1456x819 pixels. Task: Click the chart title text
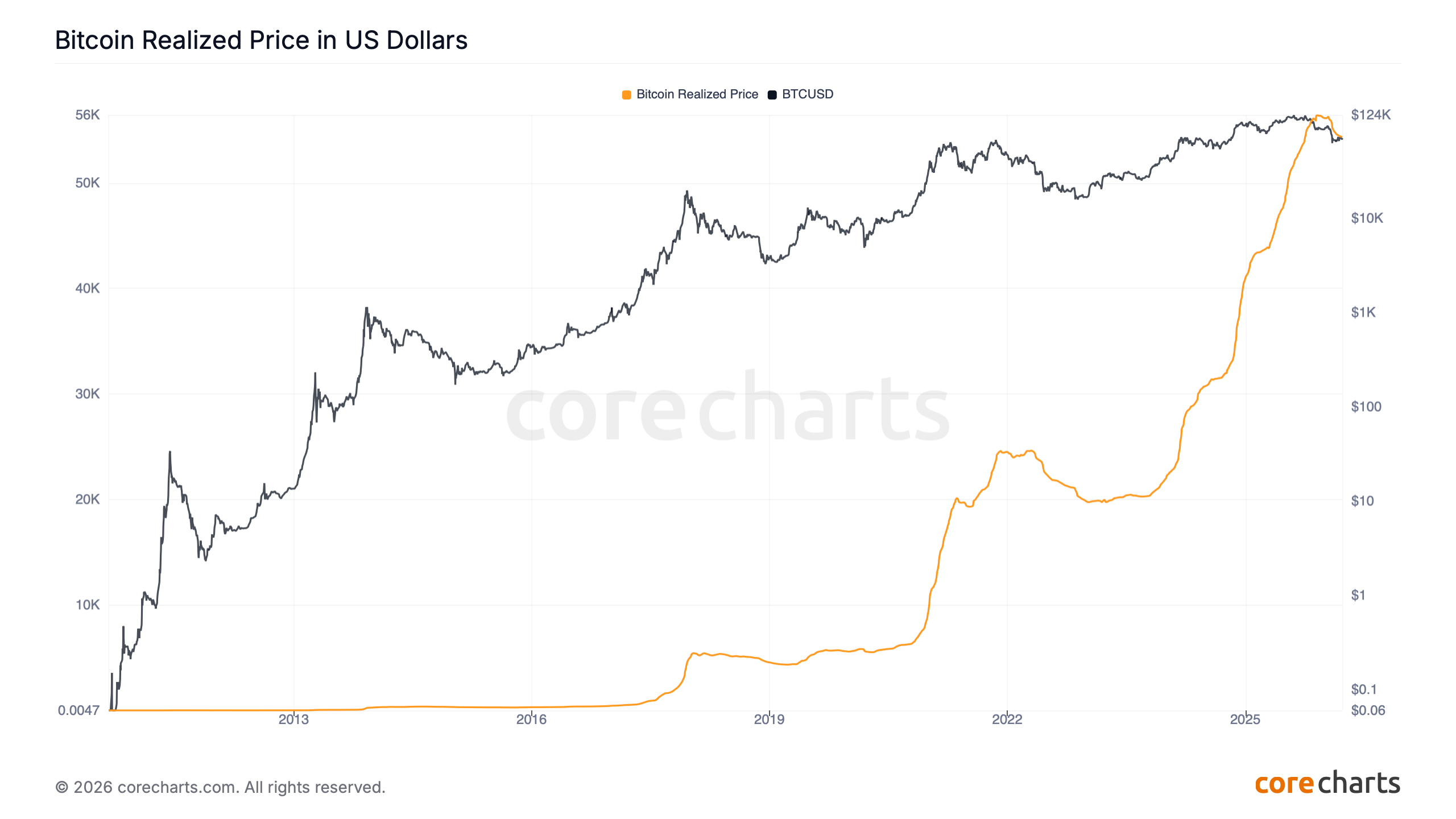point(261,40)
